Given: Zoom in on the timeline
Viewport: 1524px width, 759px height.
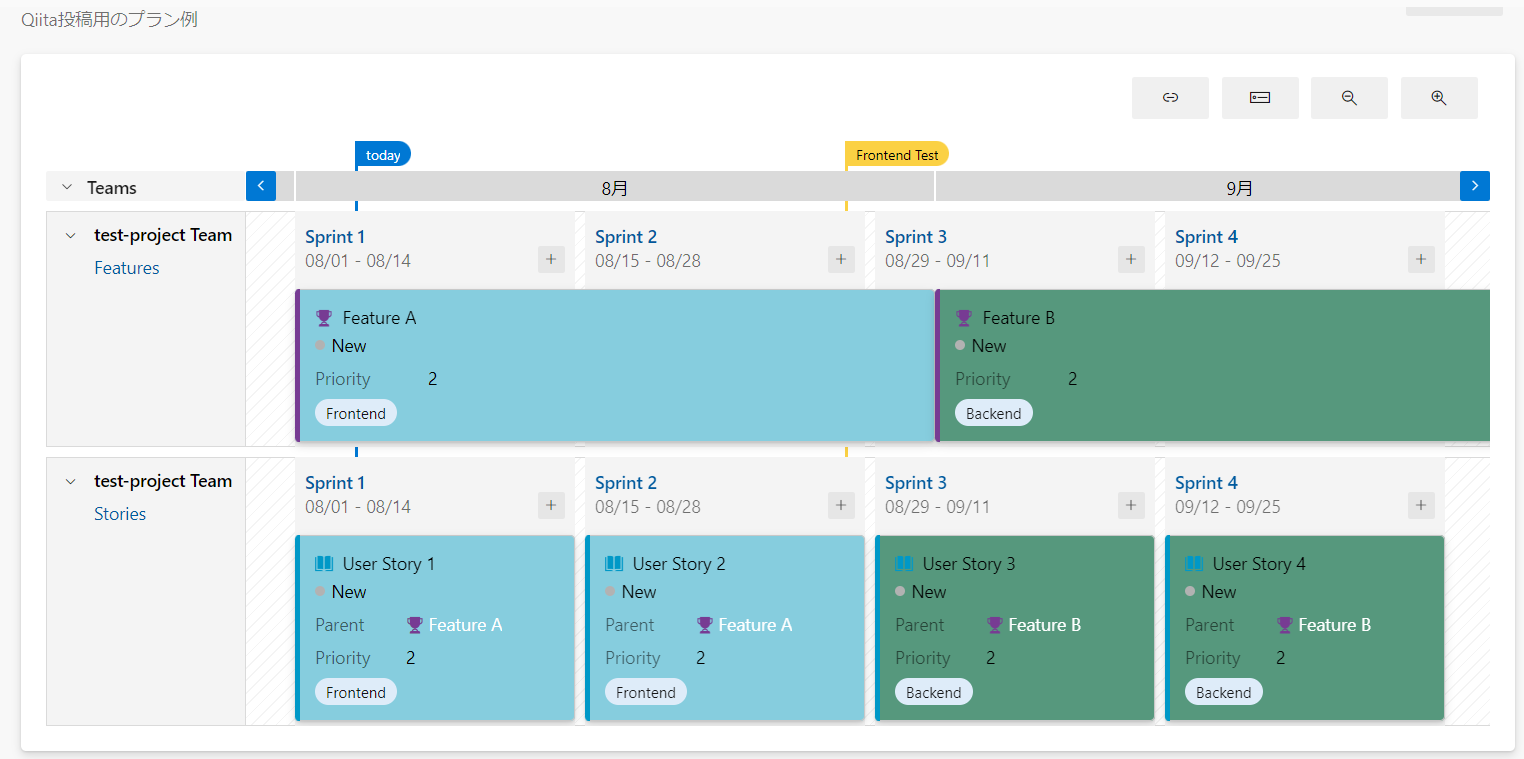Looking at the screenshot, I should [1438, 97].
